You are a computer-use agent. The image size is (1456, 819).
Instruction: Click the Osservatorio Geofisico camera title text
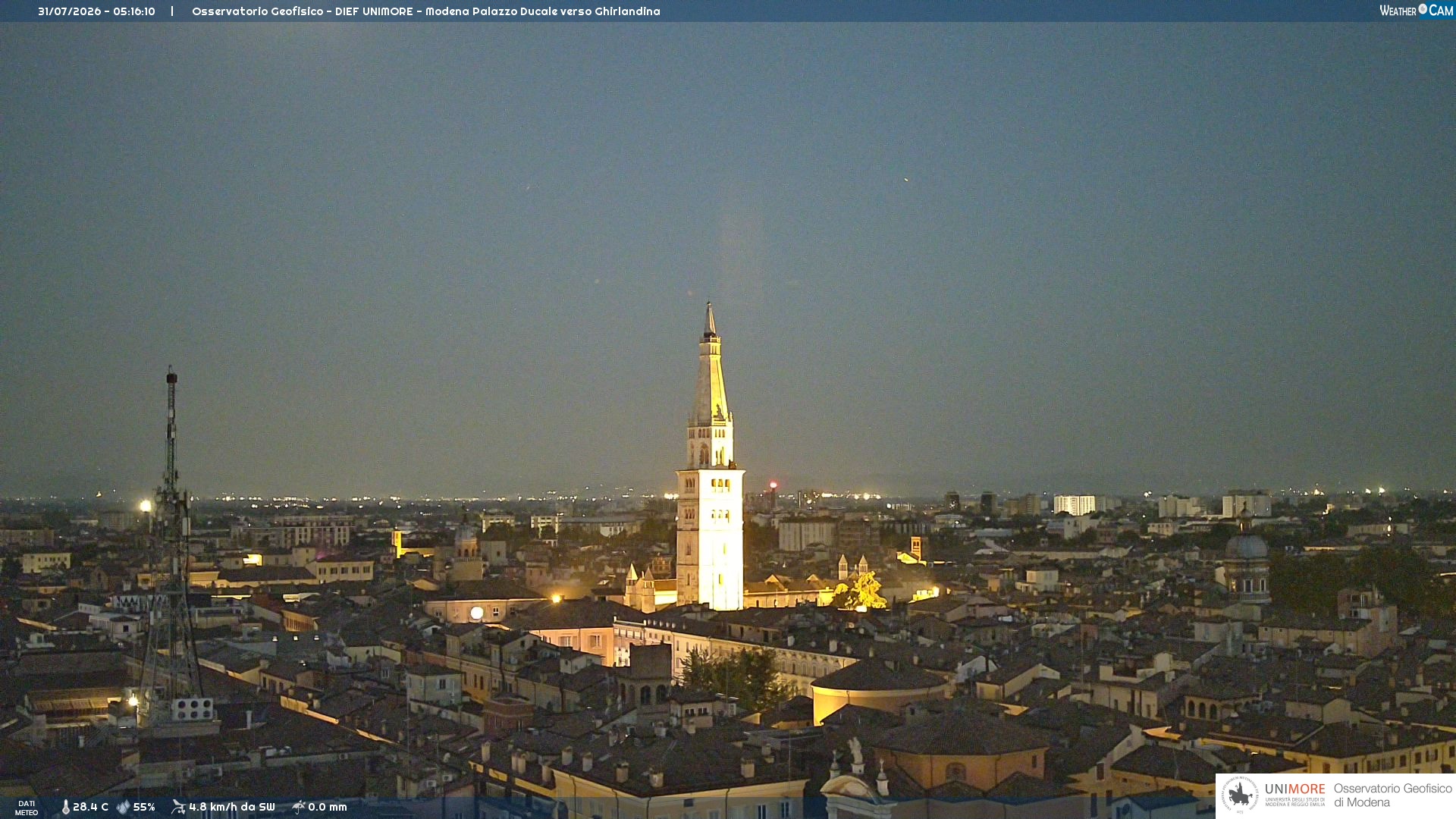(425, 11)
